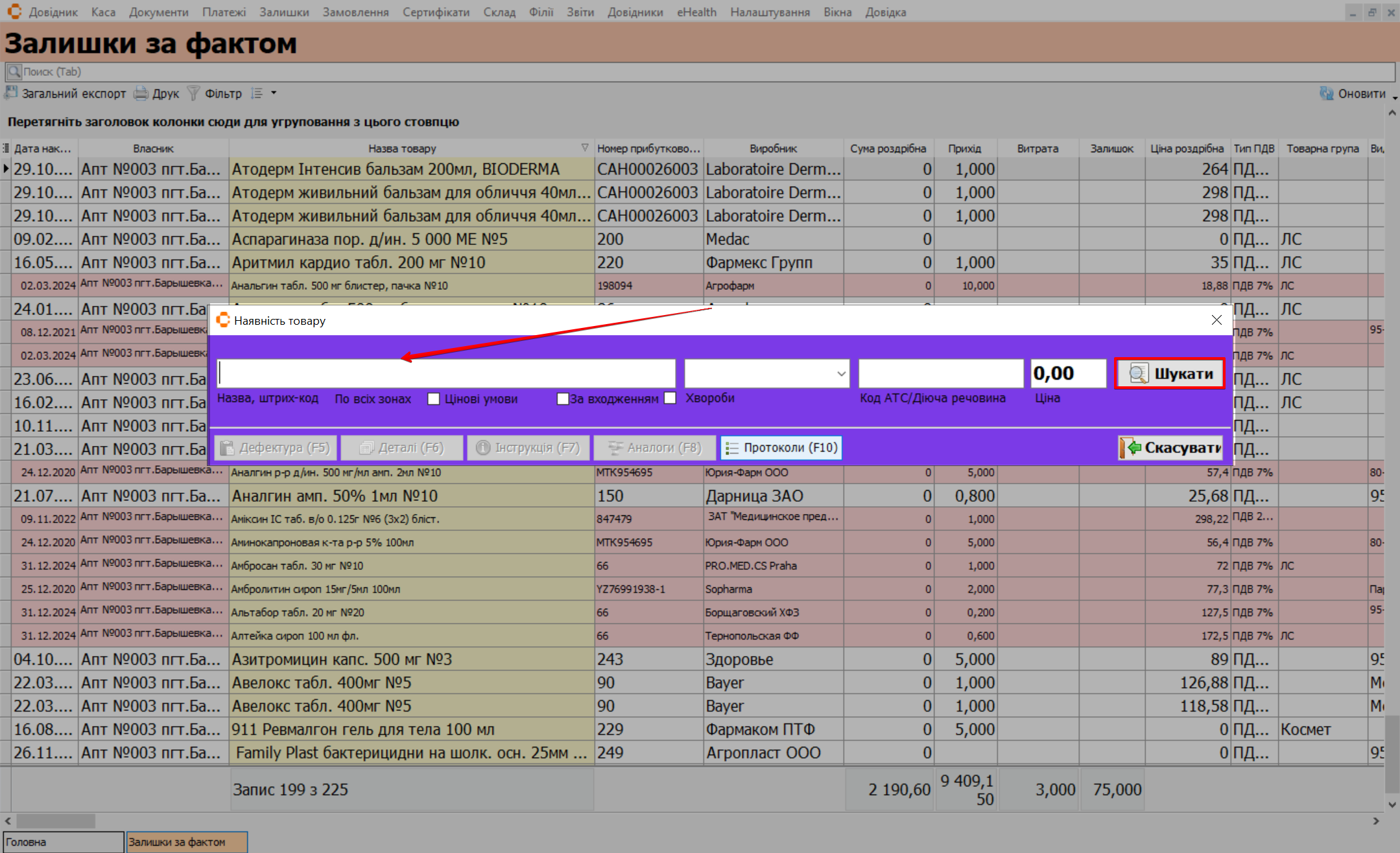Click the magnifier icon in Поиск field
This screenshot has width=1400, height=853.
[14, 71]
